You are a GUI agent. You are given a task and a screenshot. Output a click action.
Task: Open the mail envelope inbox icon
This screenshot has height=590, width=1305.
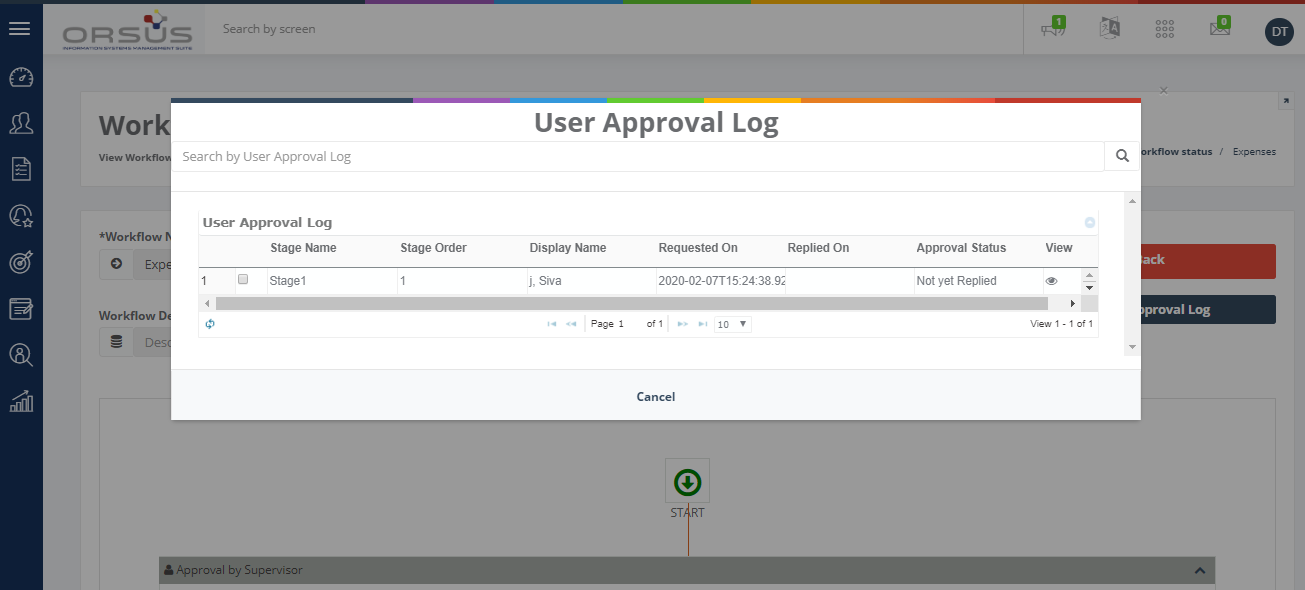pos(1219,28)
